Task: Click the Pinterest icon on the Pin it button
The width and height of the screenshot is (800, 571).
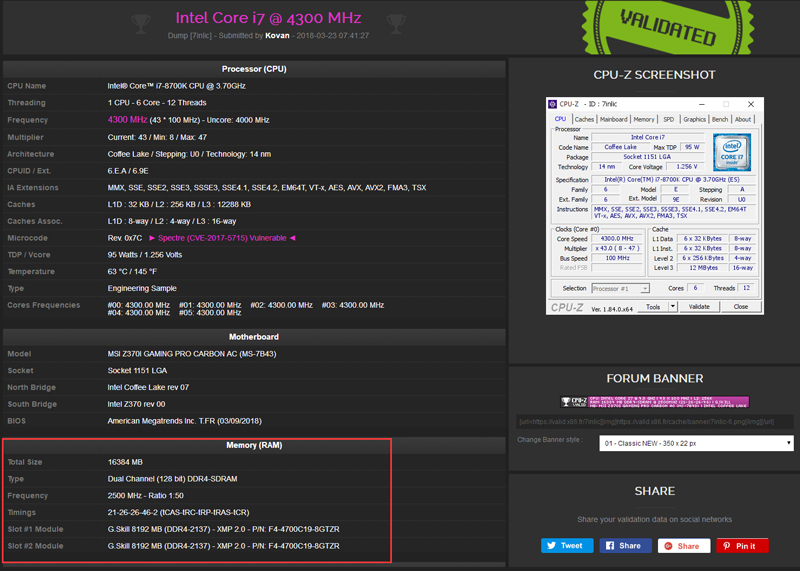Action: point(727,545)
